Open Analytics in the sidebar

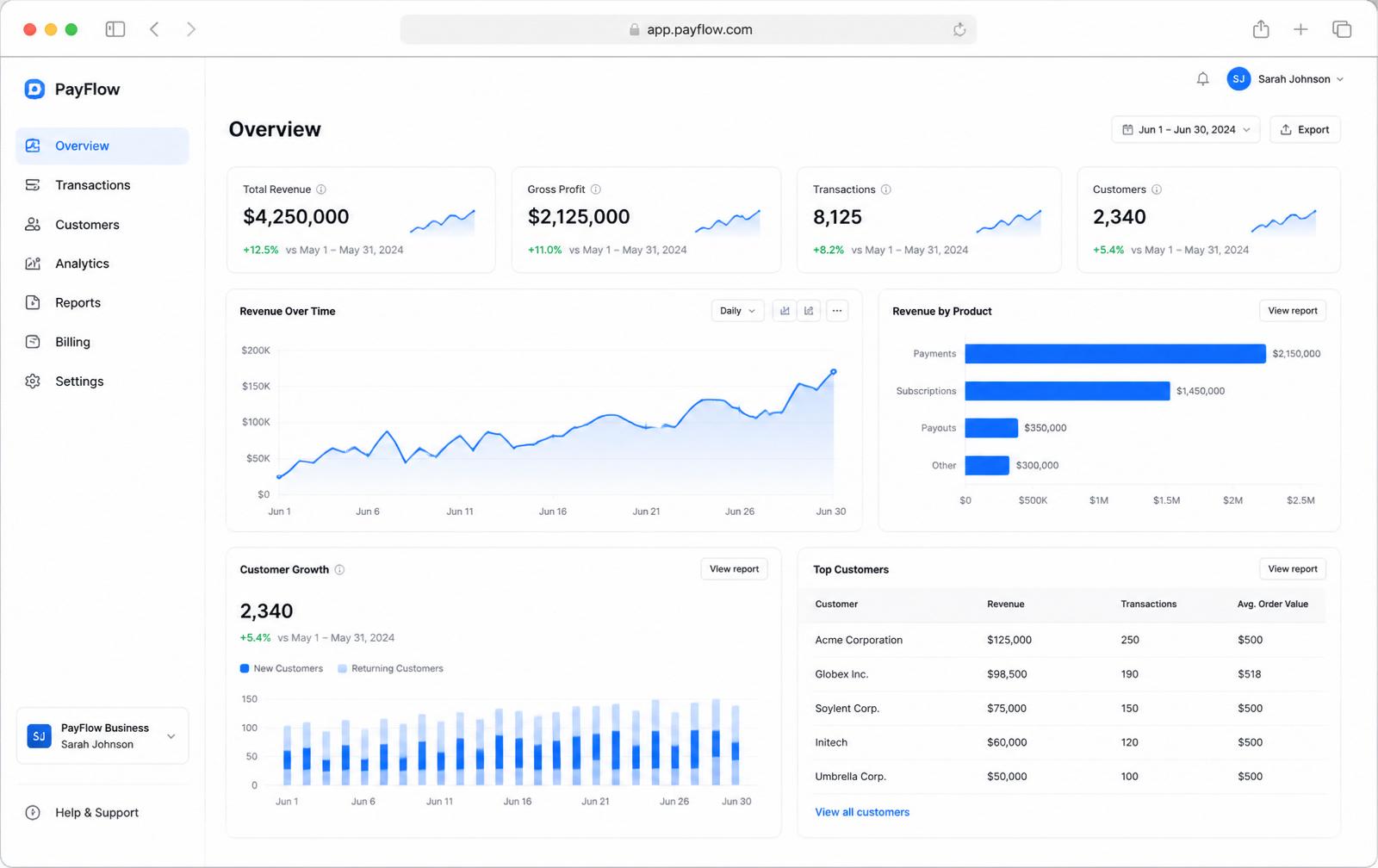pyautogui.click(x=102, y=263)
